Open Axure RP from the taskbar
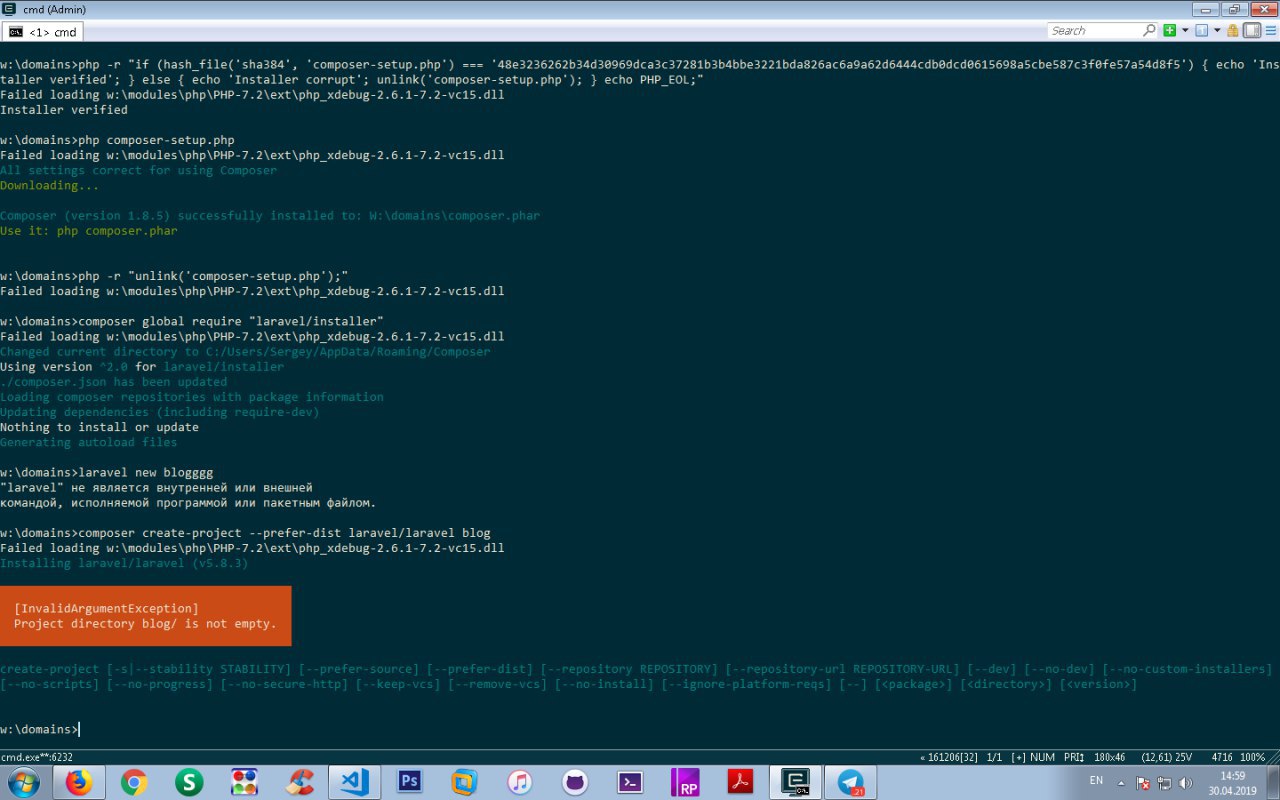Screen dimensions: 1280x800 tap(686, 782)
